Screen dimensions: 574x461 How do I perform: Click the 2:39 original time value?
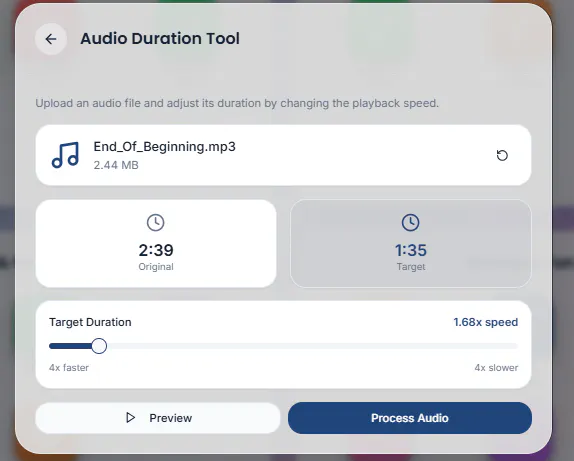pos(156,250)
